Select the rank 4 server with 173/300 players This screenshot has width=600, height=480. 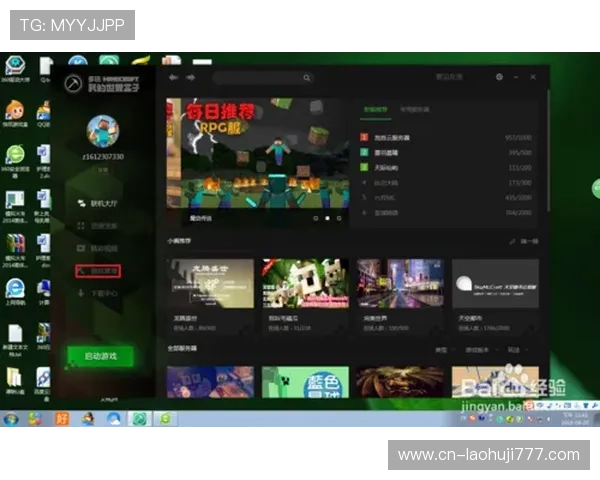click(x=446, y=183)
